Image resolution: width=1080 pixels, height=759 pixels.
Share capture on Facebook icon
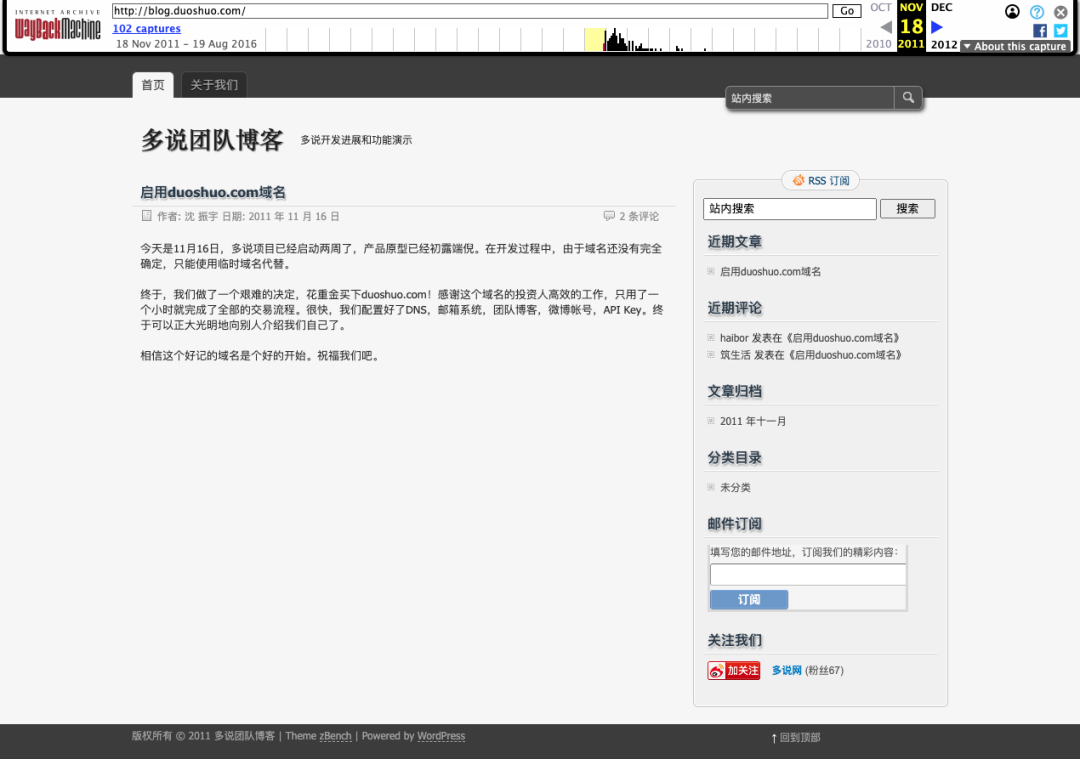1040,30
